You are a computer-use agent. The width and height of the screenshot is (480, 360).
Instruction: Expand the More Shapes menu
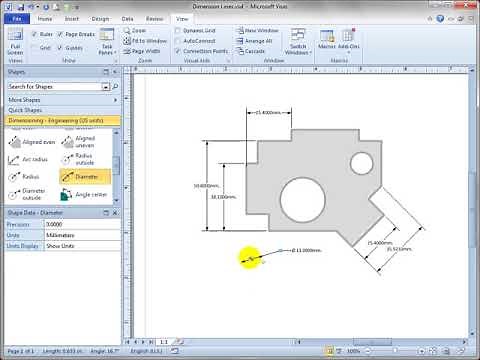point(63,100)
